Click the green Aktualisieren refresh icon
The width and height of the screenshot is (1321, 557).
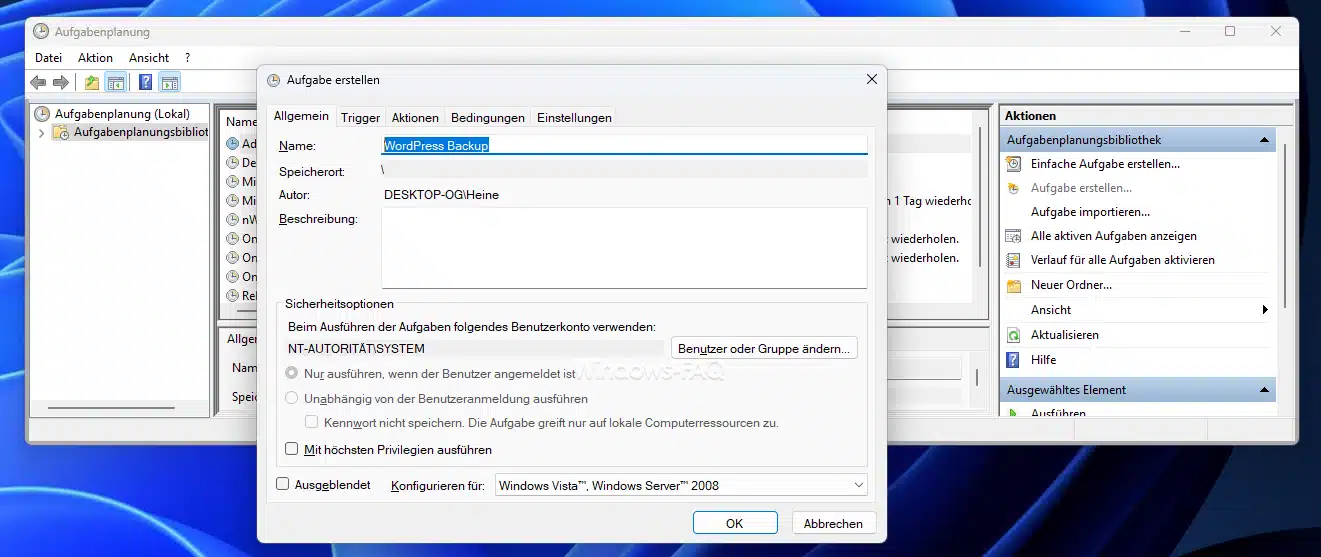[x=1013, y=335]
